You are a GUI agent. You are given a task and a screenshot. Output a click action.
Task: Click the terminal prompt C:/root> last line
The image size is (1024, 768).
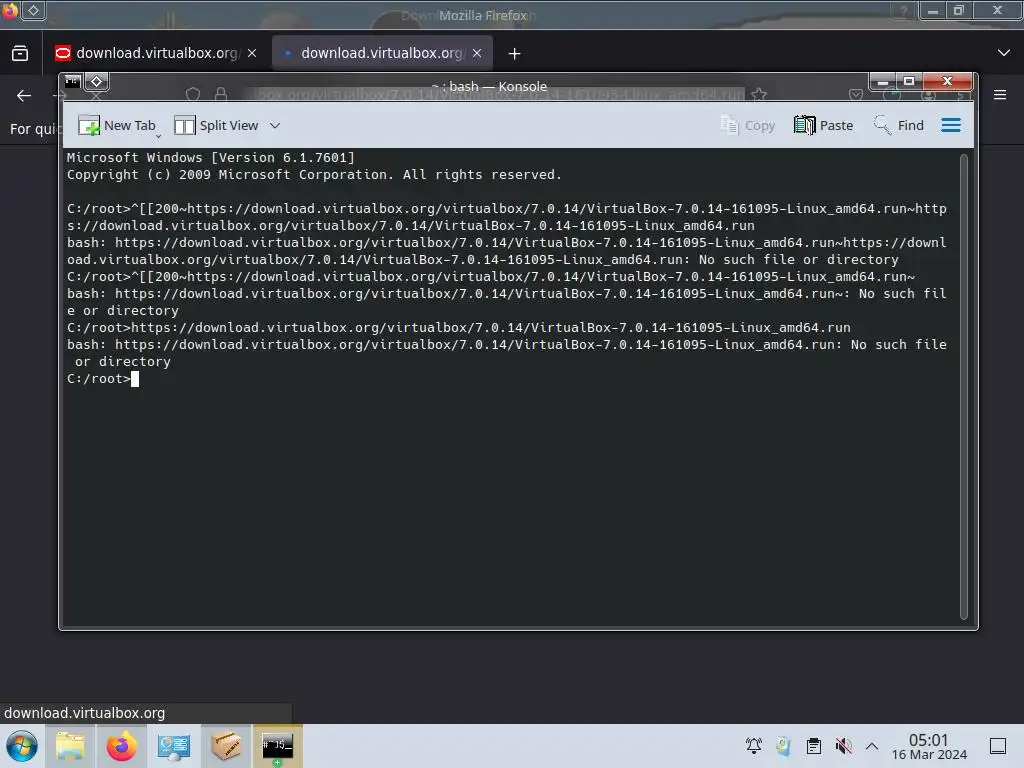99,379
